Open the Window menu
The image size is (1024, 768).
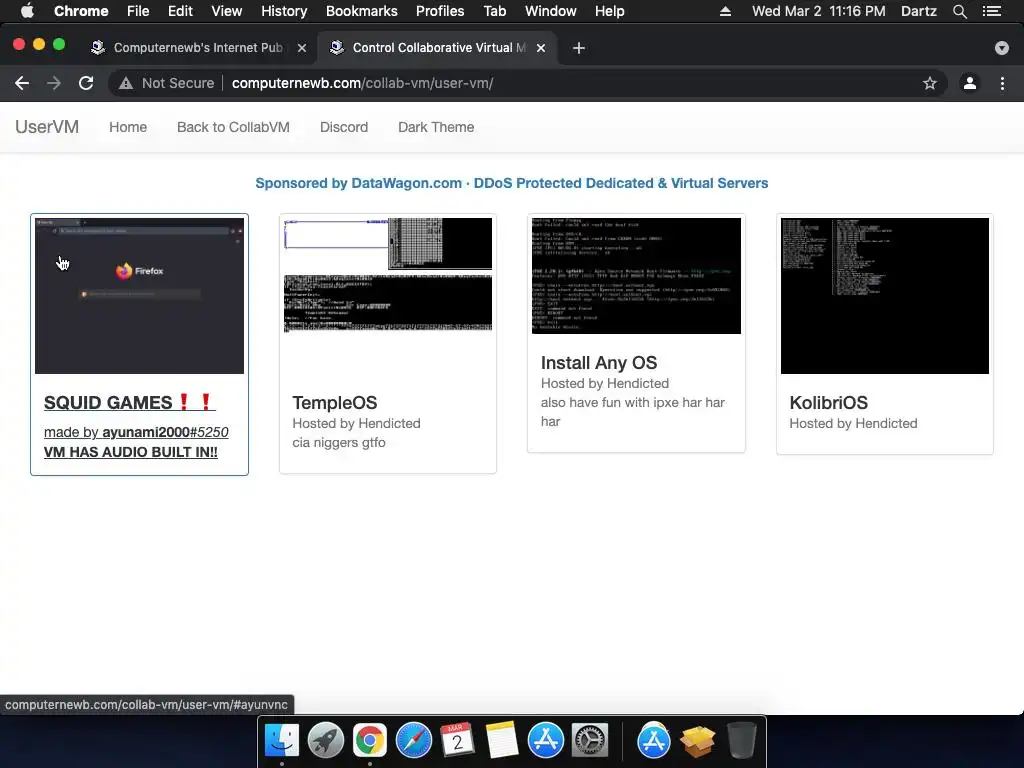click(x=551, y=11)
